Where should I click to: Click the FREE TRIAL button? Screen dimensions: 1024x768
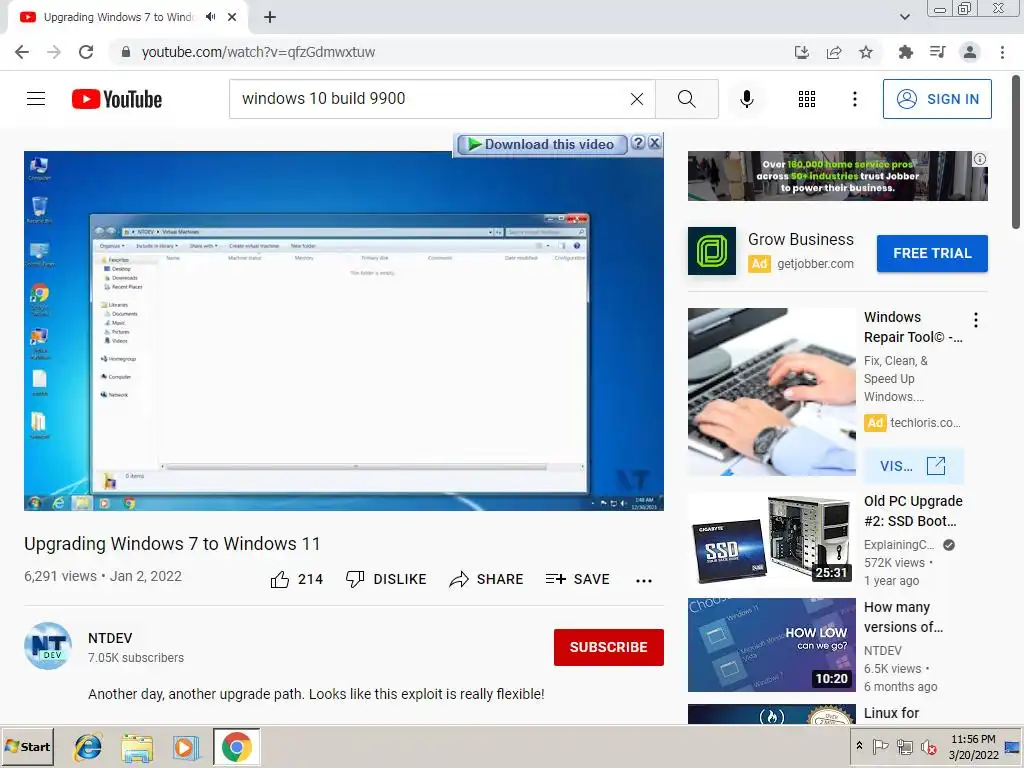click(932, 253)
